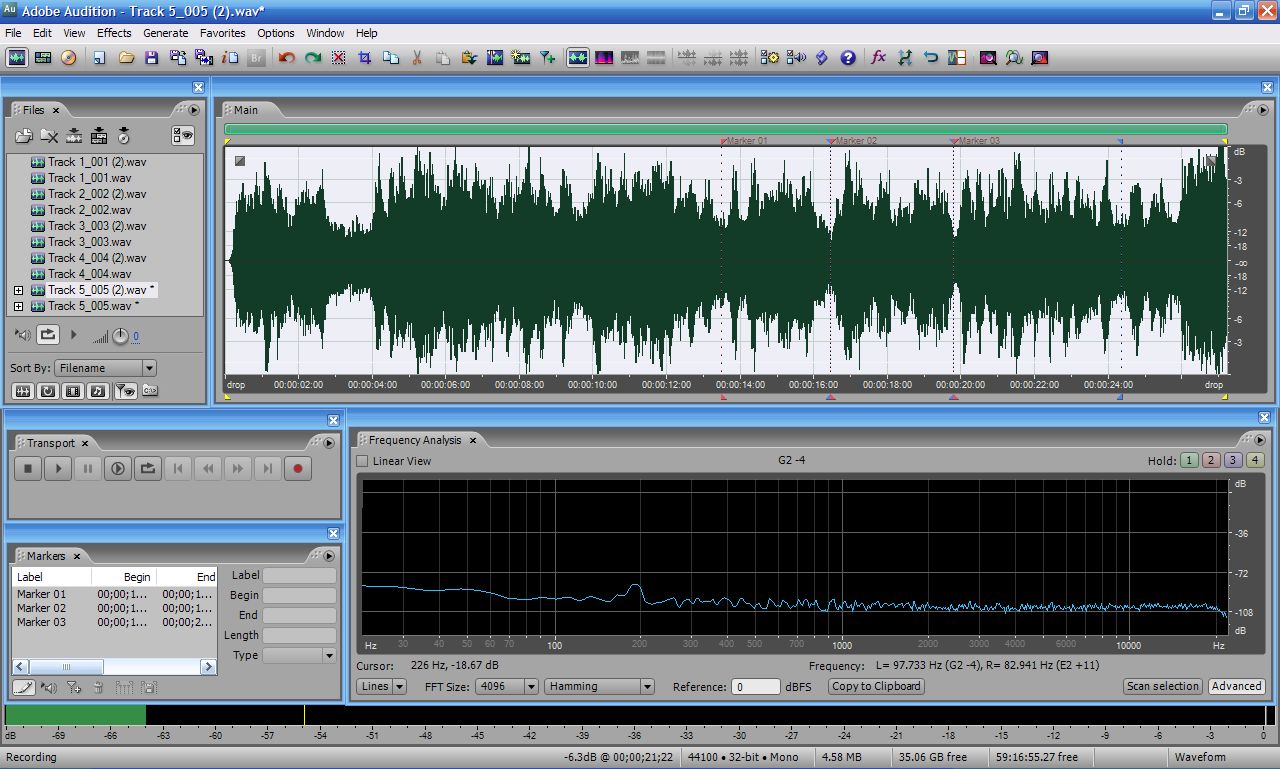
Task: Click the Advanced button
Action: click(1237, 686)
